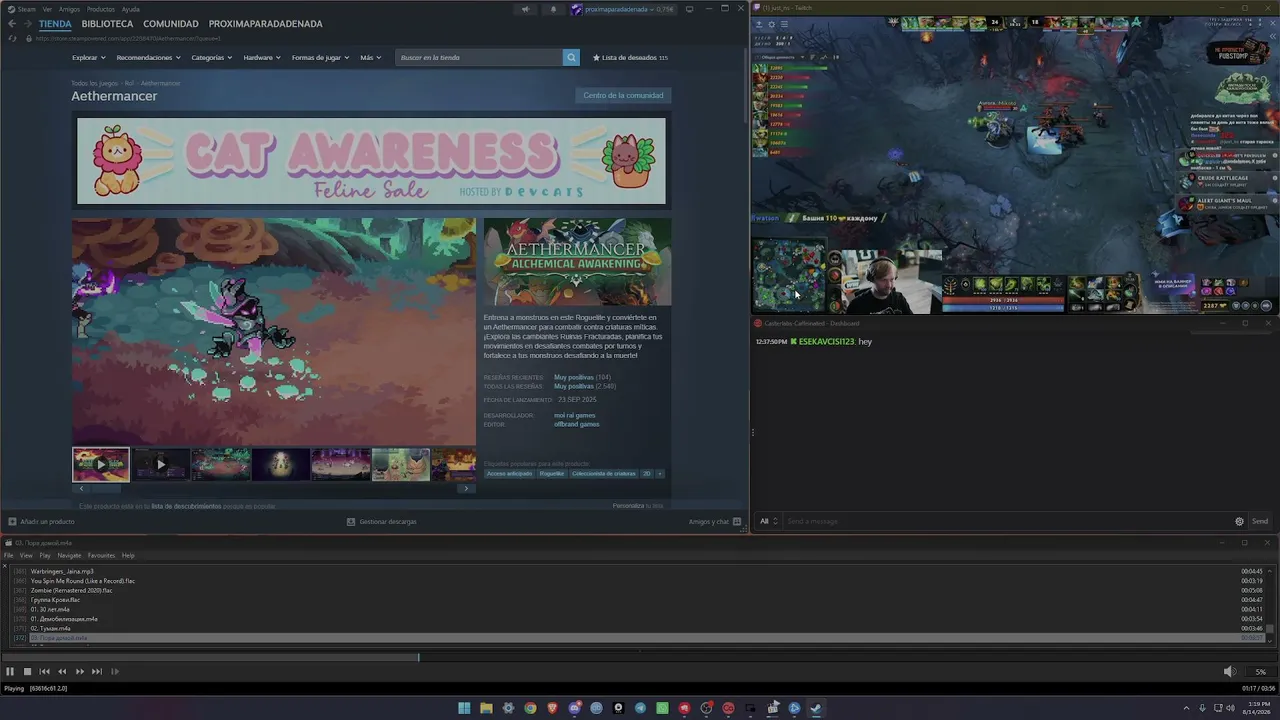The width and height of the screenshot is (1280, 720).
Task: Open the Navigate menu in music player
Action: (69, 556)
